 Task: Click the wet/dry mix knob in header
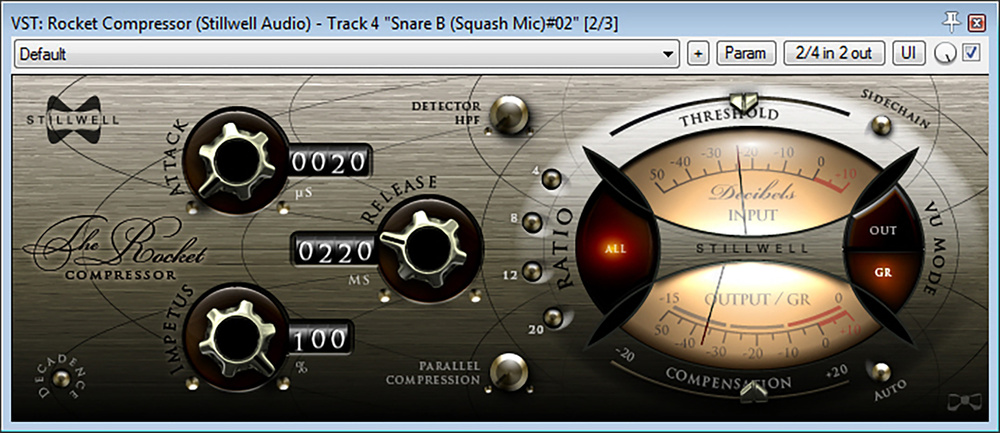tap(943, 54)
